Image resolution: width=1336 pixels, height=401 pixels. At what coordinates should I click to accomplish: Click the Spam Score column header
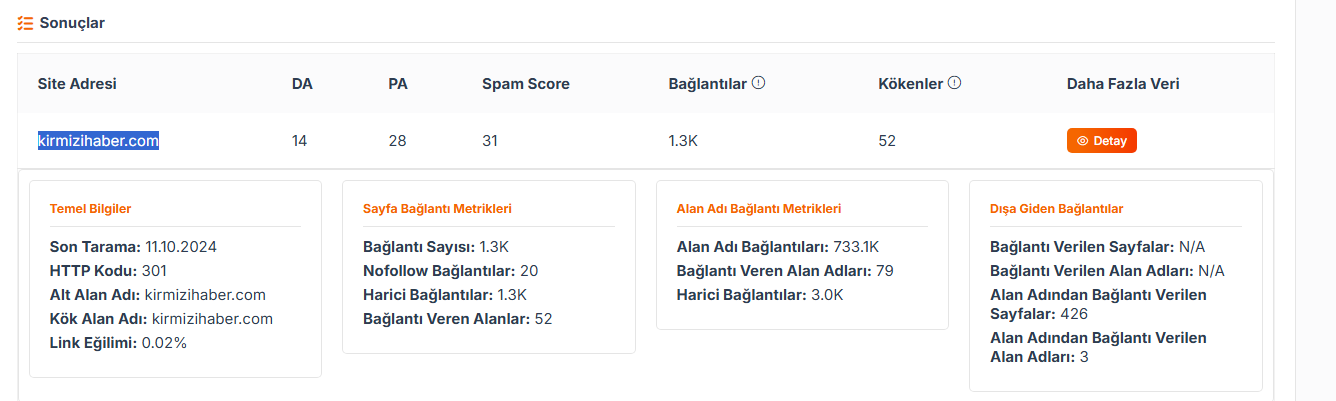[x=526, y=84]
